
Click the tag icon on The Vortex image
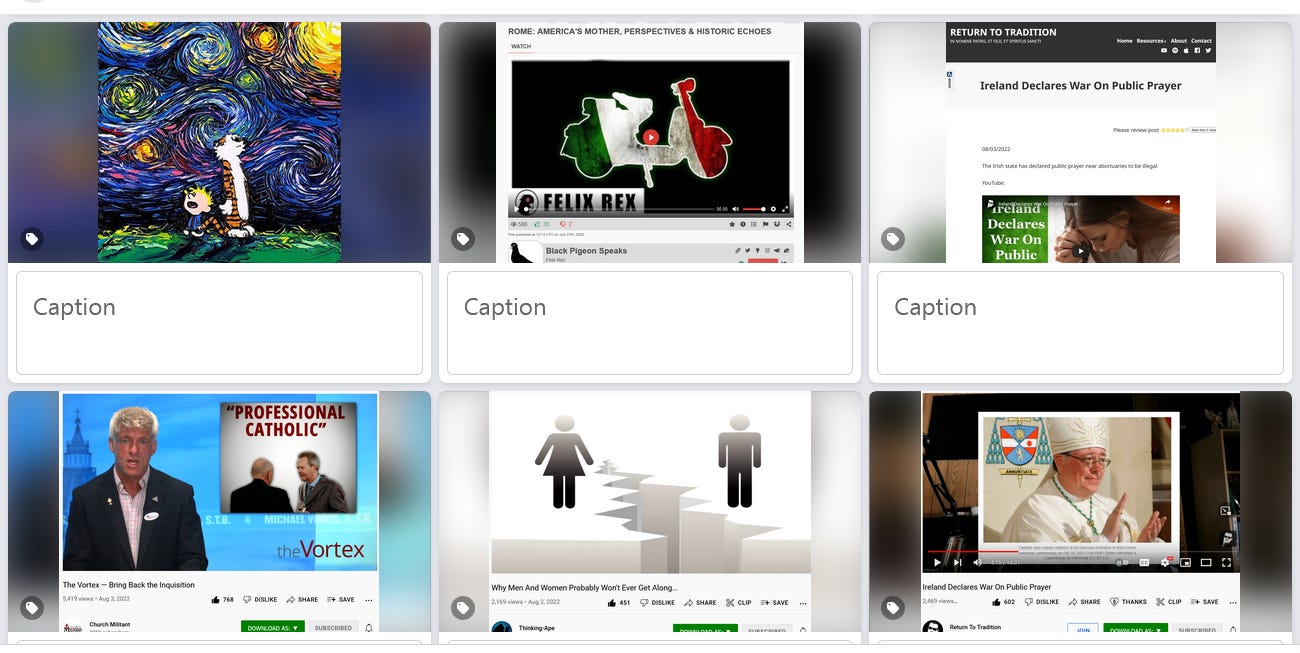tap(32, 608)
